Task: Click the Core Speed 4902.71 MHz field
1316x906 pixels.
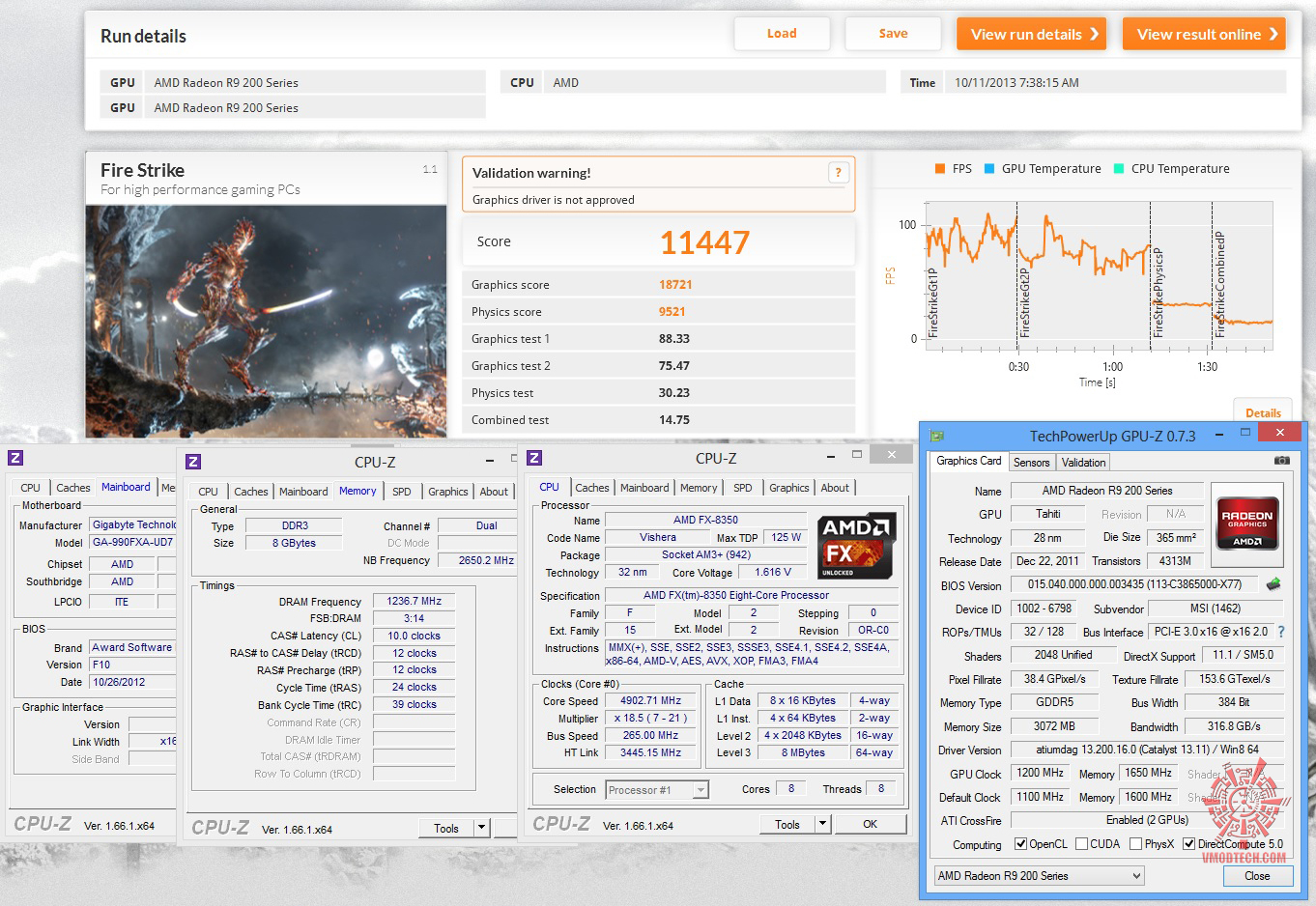Action: [x=650, y=700]
